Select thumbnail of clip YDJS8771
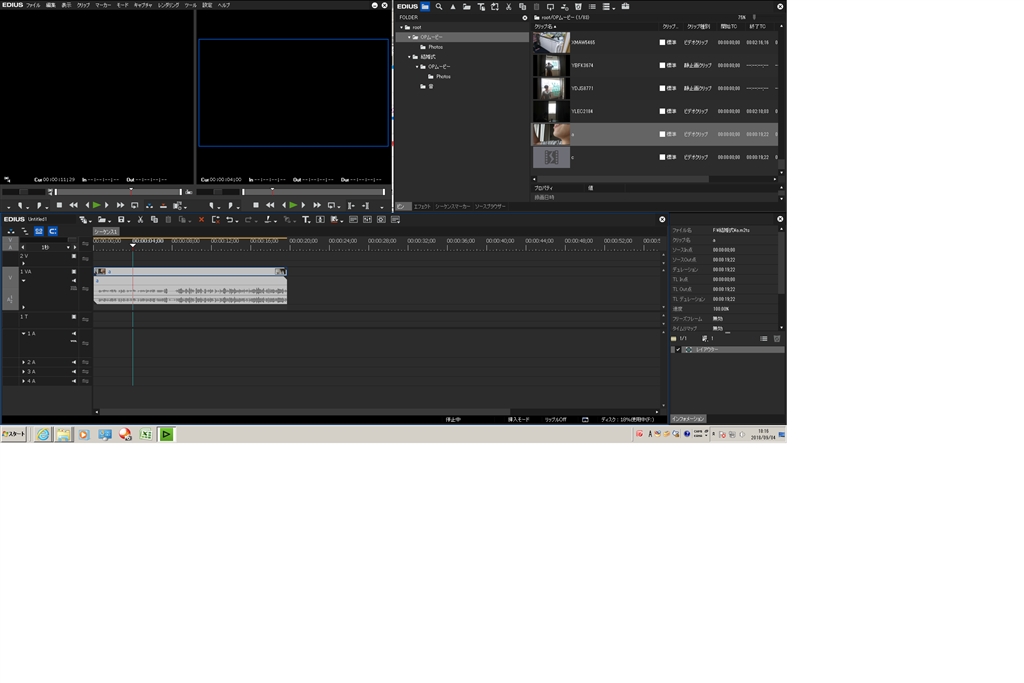 551,88
